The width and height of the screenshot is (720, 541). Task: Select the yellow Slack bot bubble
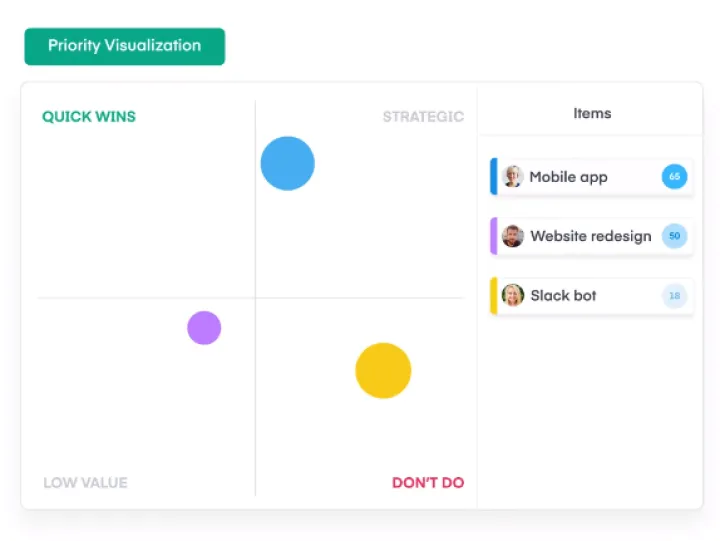tap(383, 371)
